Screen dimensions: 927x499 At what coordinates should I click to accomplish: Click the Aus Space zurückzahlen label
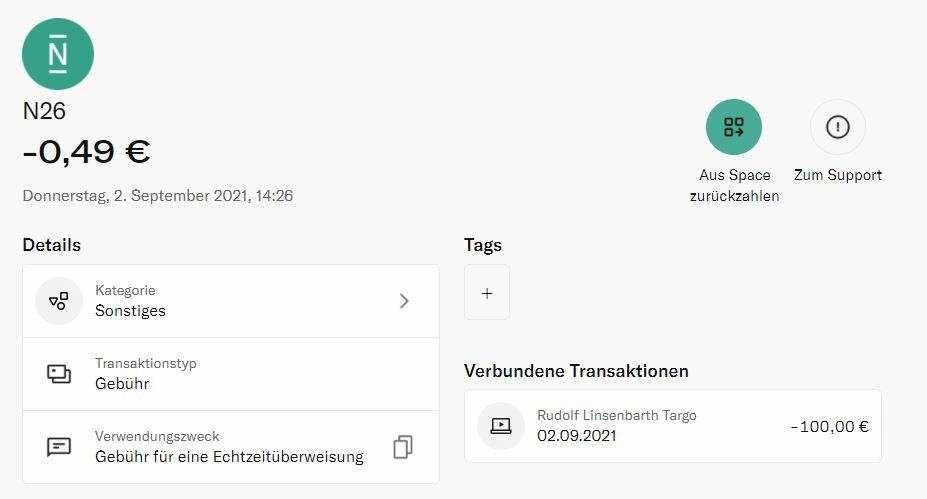pos(734,186)
